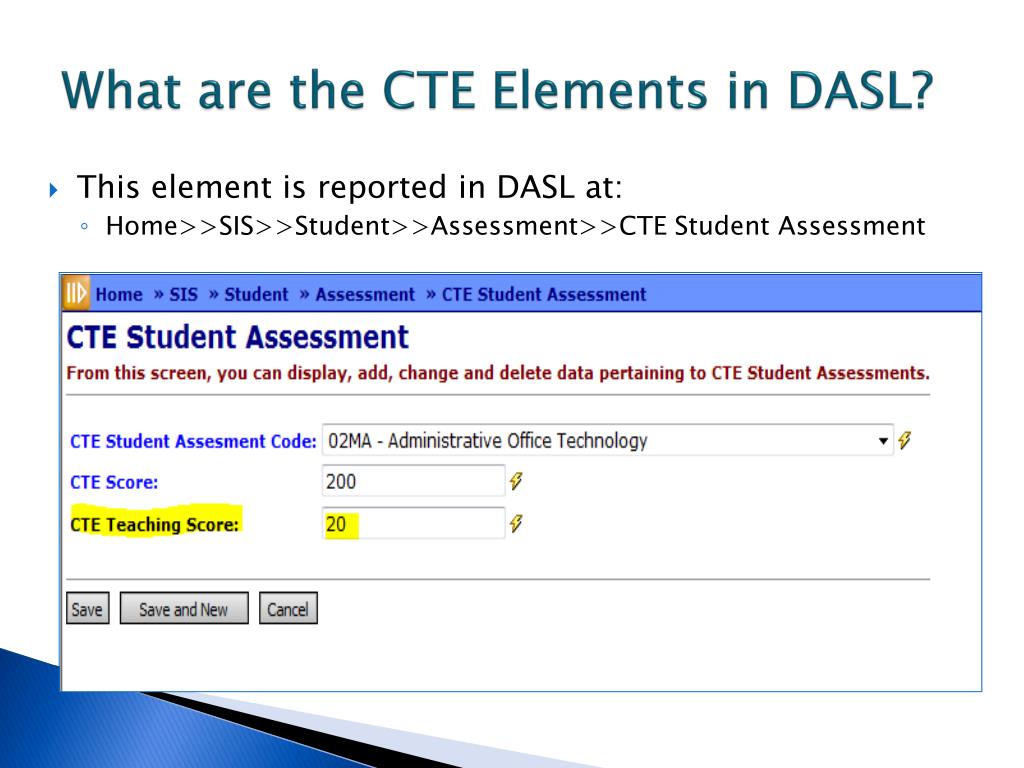This screenshot has width=1024, height=768.
Task: Click CTE Student Assessment breadcrumb link
Action: click(544, 295)
